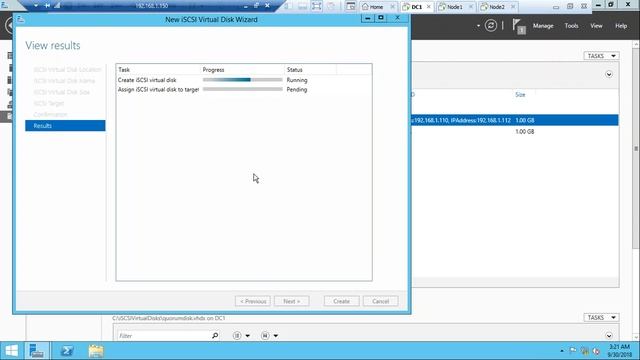Select the highlighted 1.00 GB virtual disk row

(514, 120)
